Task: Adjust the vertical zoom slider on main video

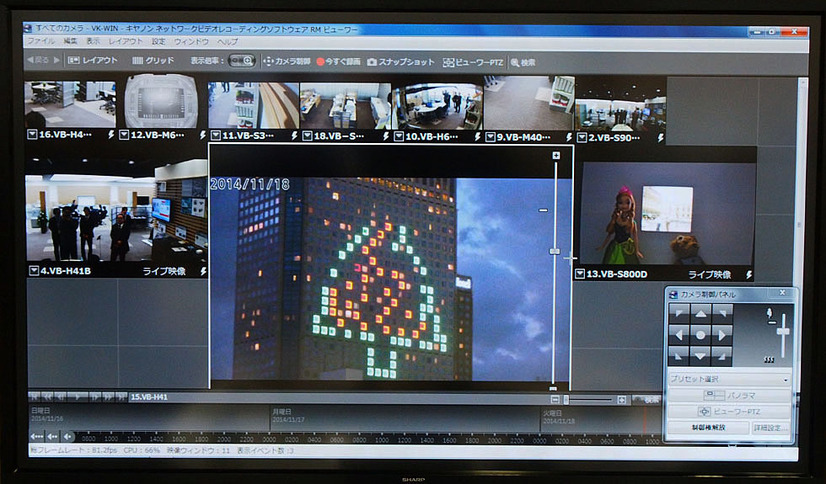Action: tap(554, 252)
